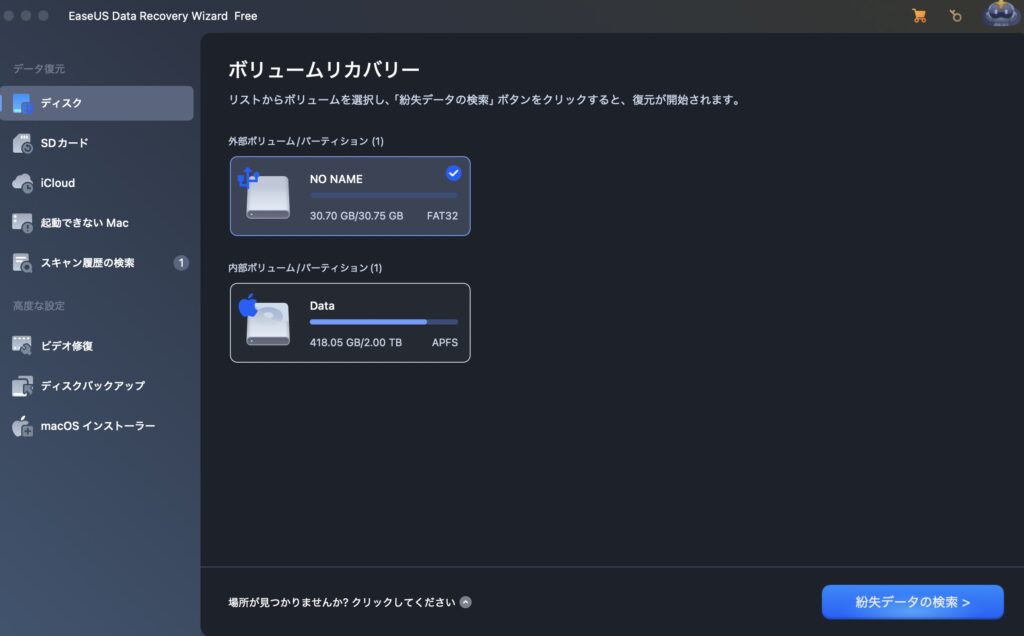Image resolution: width=1024 pixels, height=636 pixels.
Task: Click the ビデオ修復 icon
Action: pyautogui.click(x=23, y=345)
